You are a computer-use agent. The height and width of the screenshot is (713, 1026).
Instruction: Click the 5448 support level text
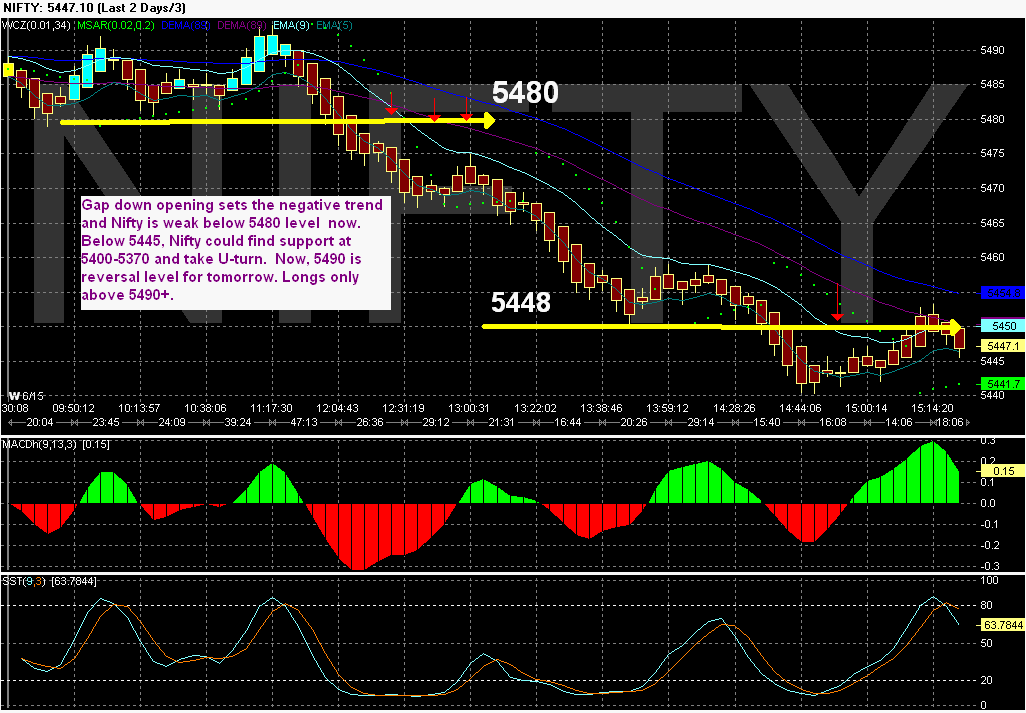[x=519, y=303]
